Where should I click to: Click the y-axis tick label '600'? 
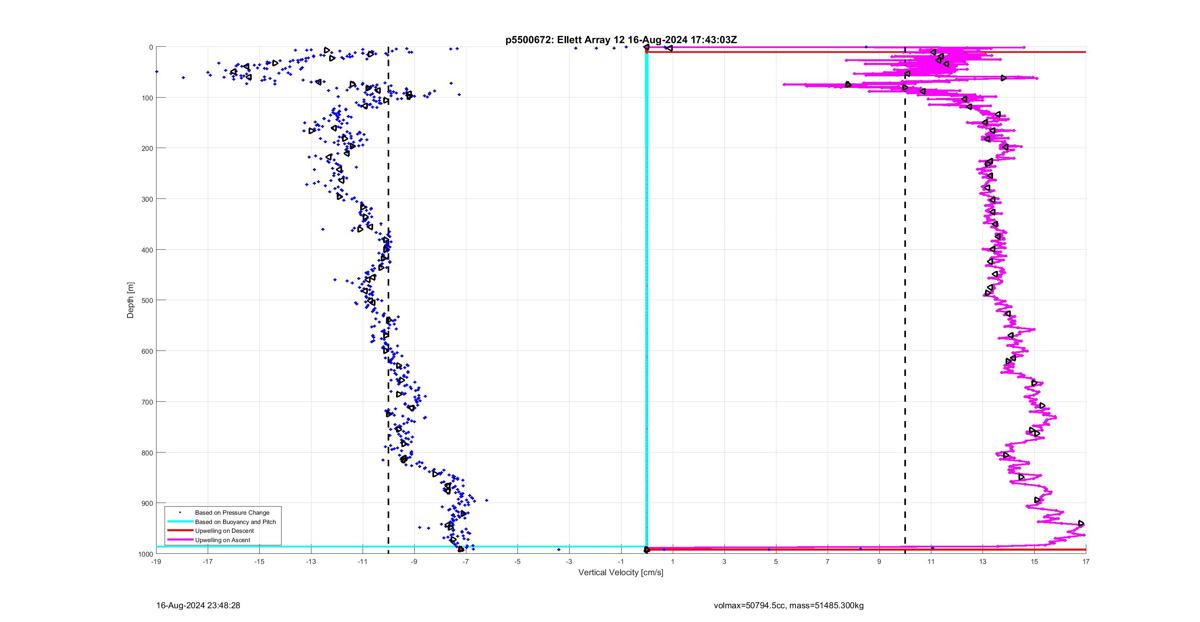pyautogui.click(x=147, y=351)
